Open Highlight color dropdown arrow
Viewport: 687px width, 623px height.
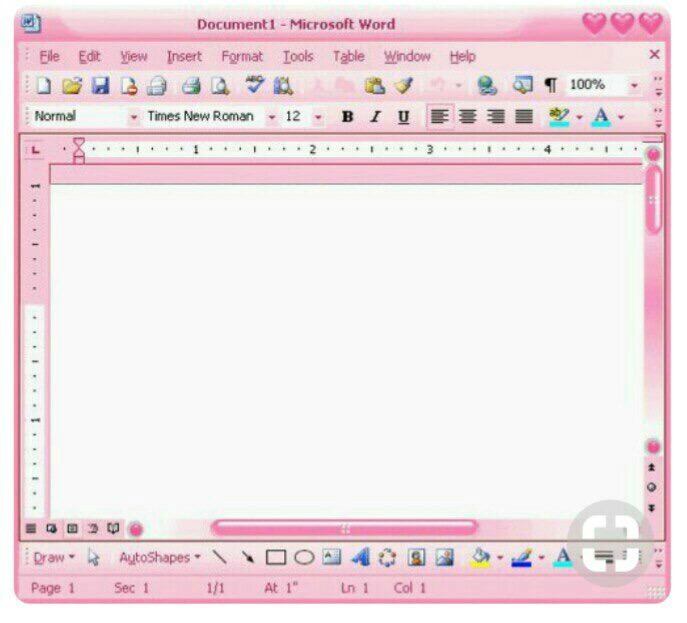[x=579, y=117]
